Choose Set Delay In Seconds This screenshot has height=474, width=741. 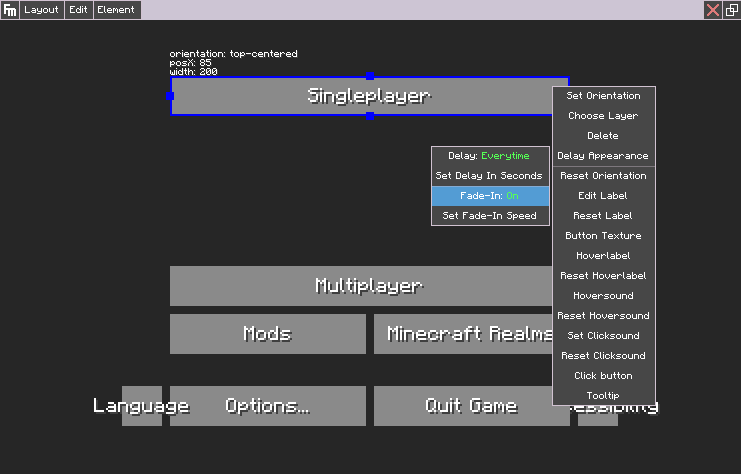click(490, 176)
